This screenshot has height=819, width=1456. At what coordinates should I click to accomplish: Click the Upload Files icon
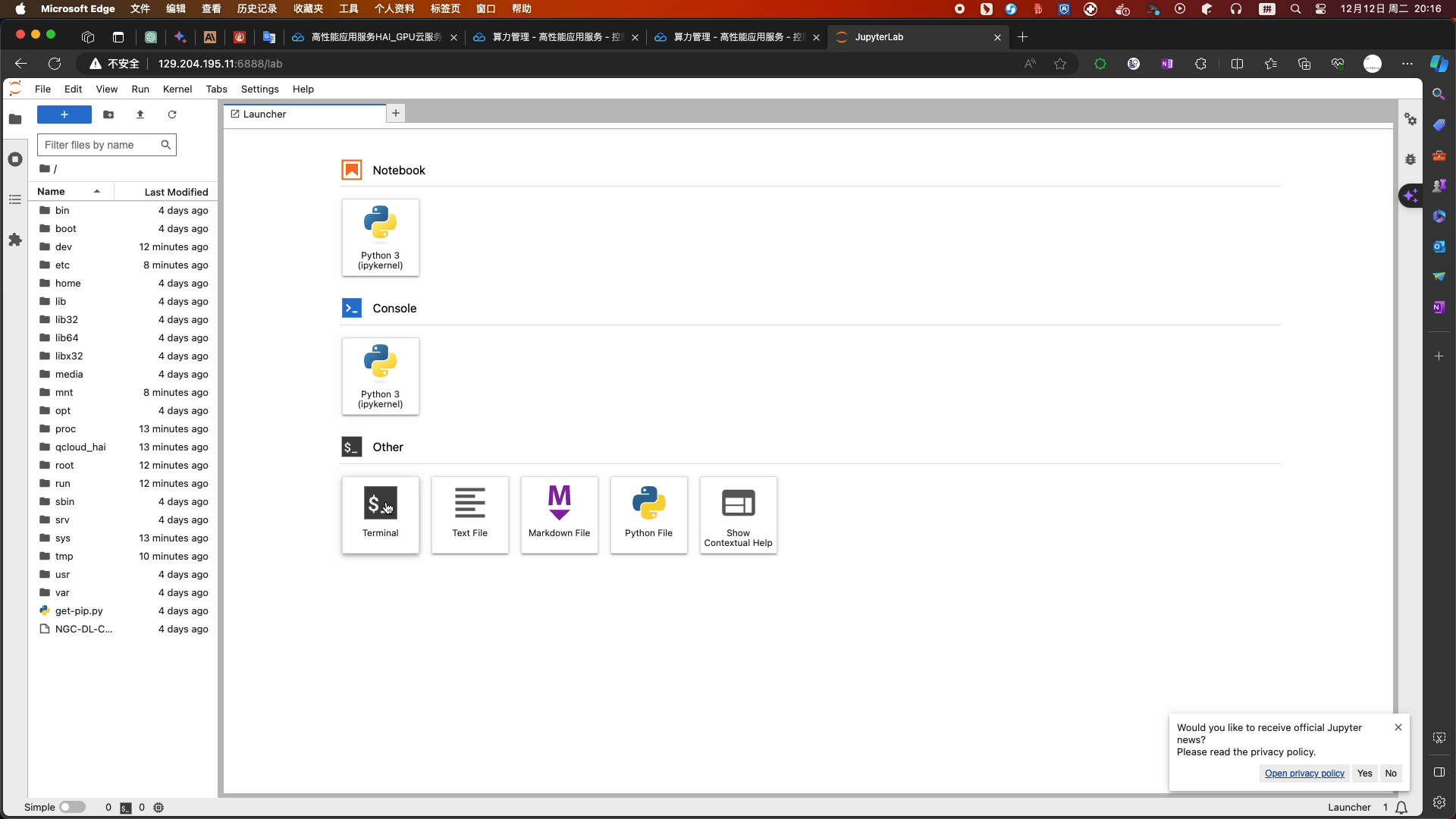point(140,115)
